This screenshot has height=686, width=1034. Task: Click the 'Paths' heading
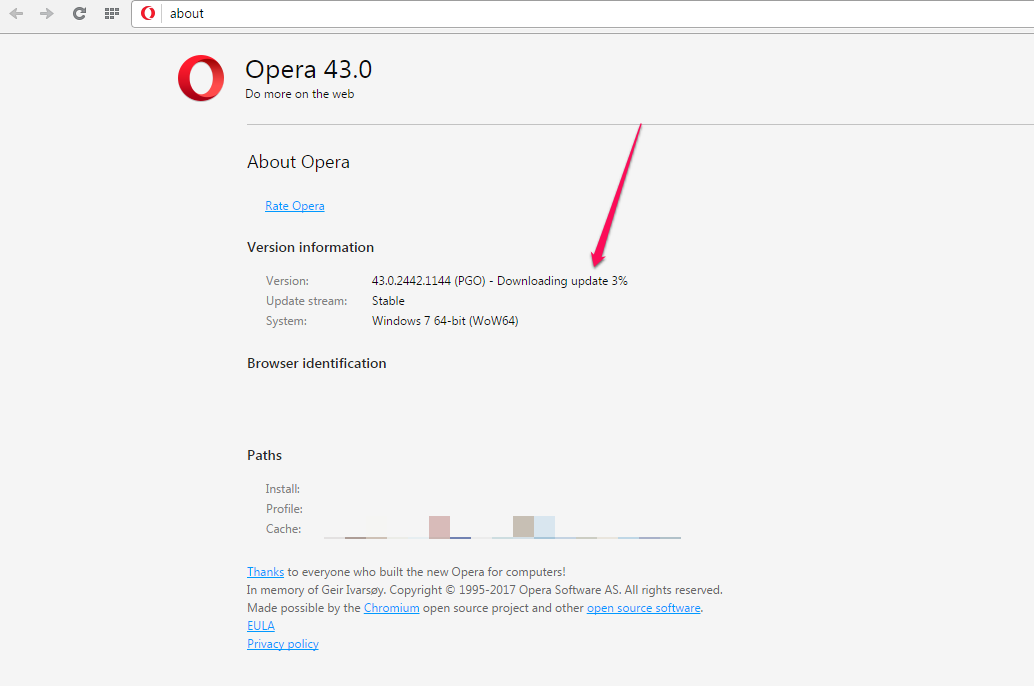tap(264, 455)
